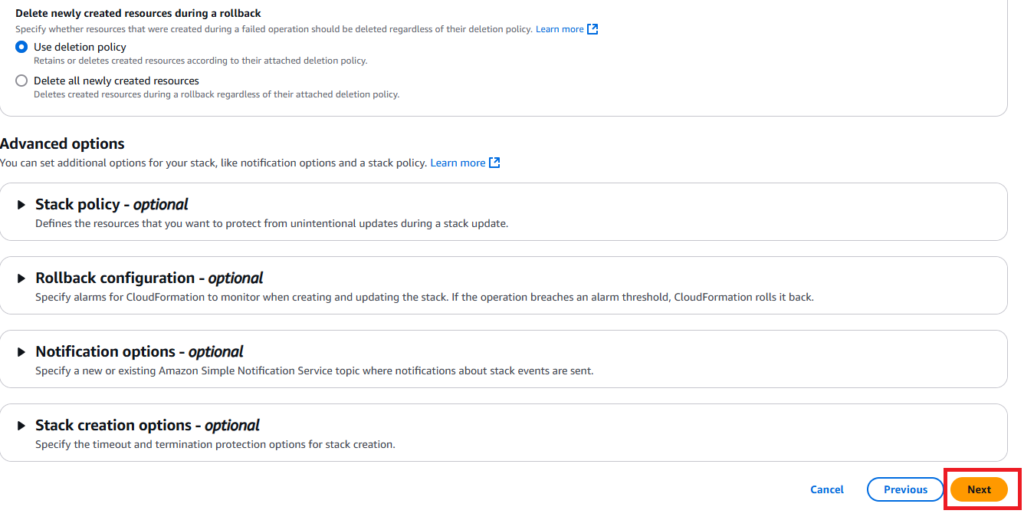
Task: Open the Learn more link under Advanced options
Action: [x=457, y=163]
